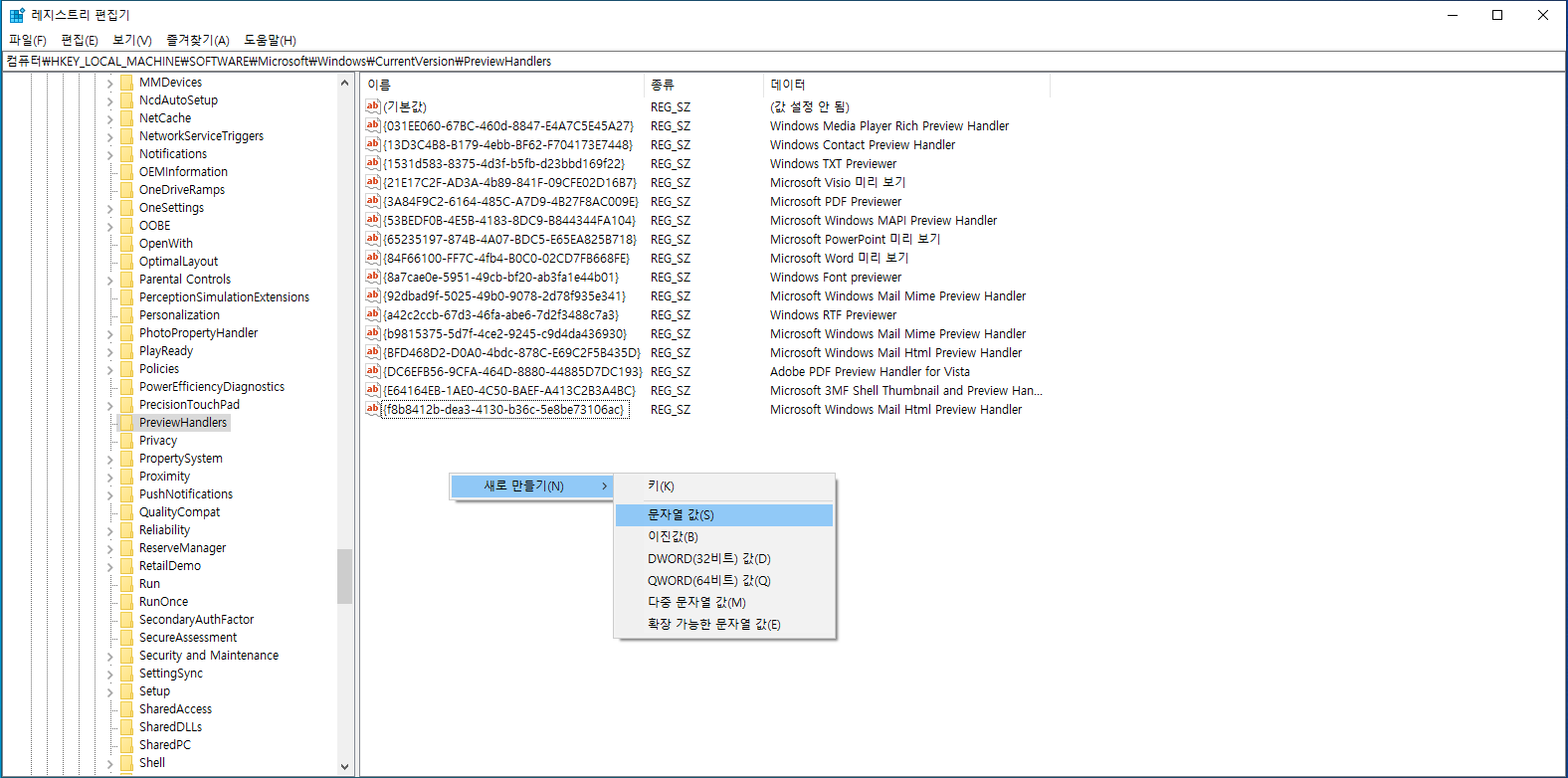Screen dimensions: 1568x778
Task: Choose 확장 가능한 문자열 값(E) option
Action: pos(724,624)
